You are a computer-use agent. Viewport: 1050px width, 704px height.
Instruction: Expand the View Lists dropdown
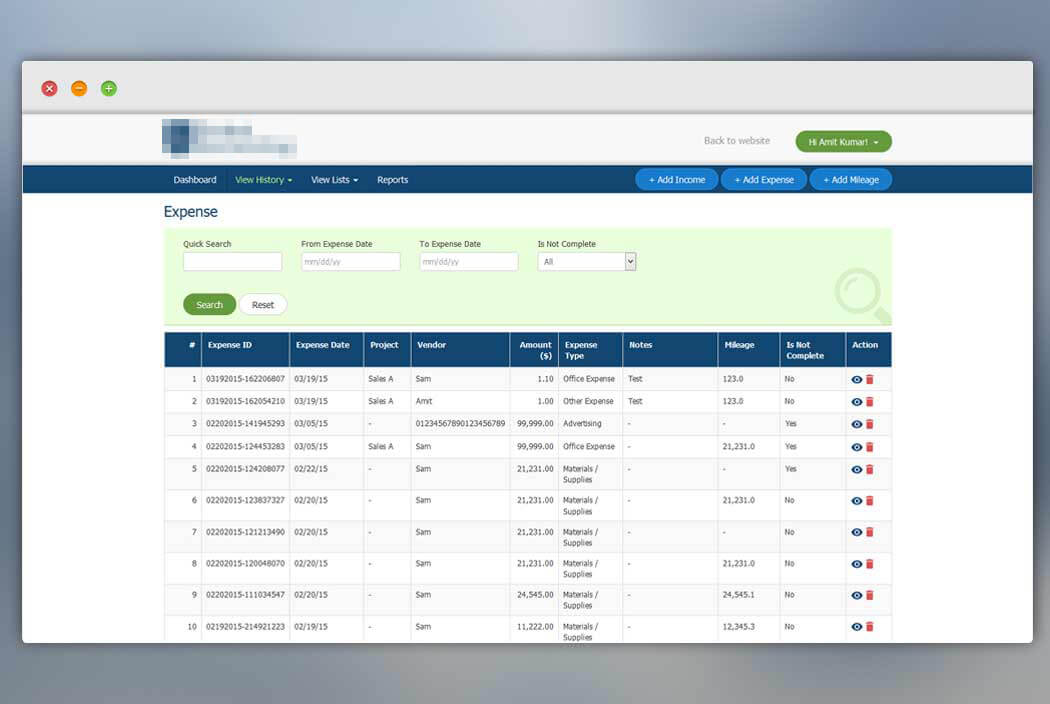[334, 180]
